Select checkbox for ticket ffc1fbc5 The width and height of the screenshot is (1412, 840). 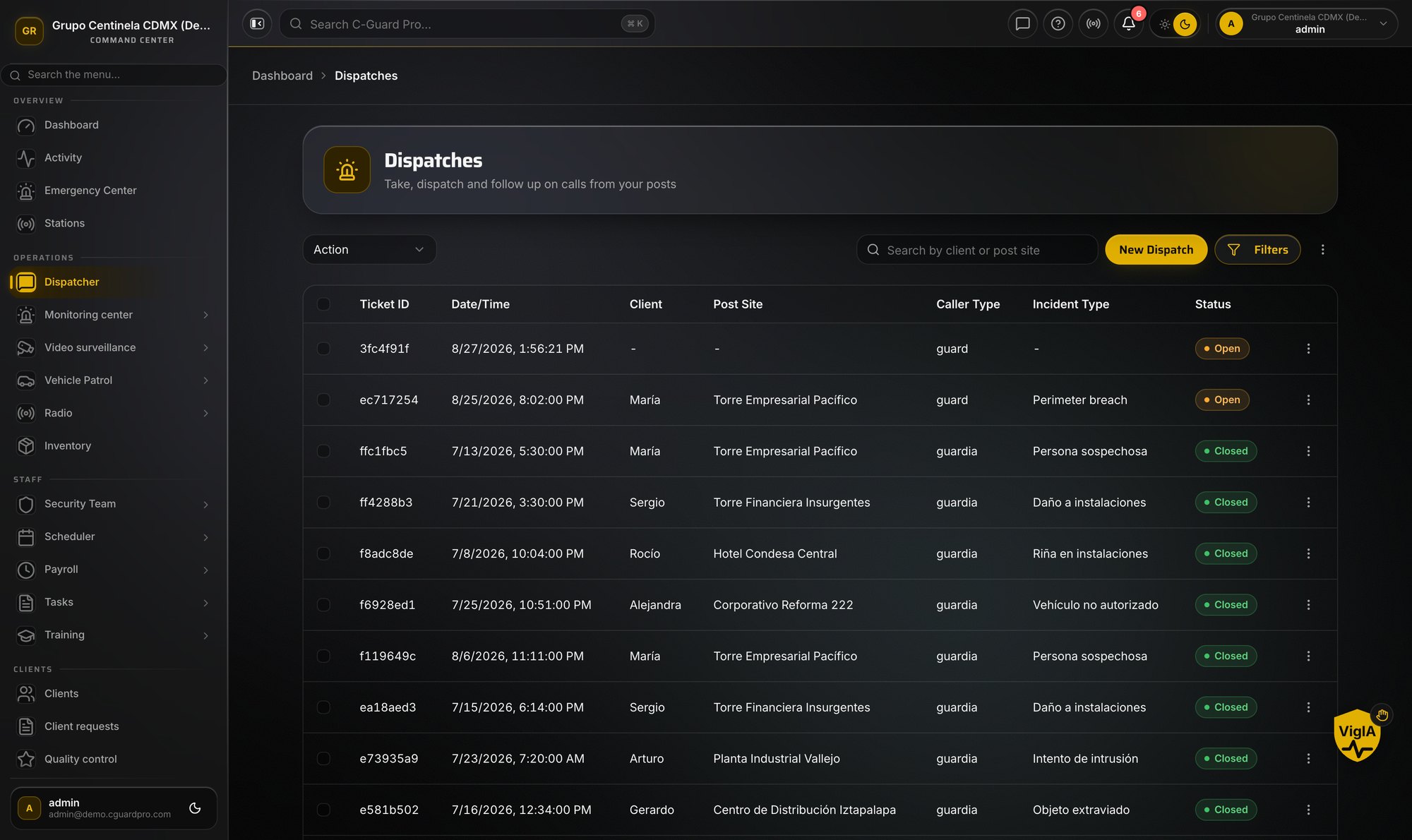(x=323, y=451)
